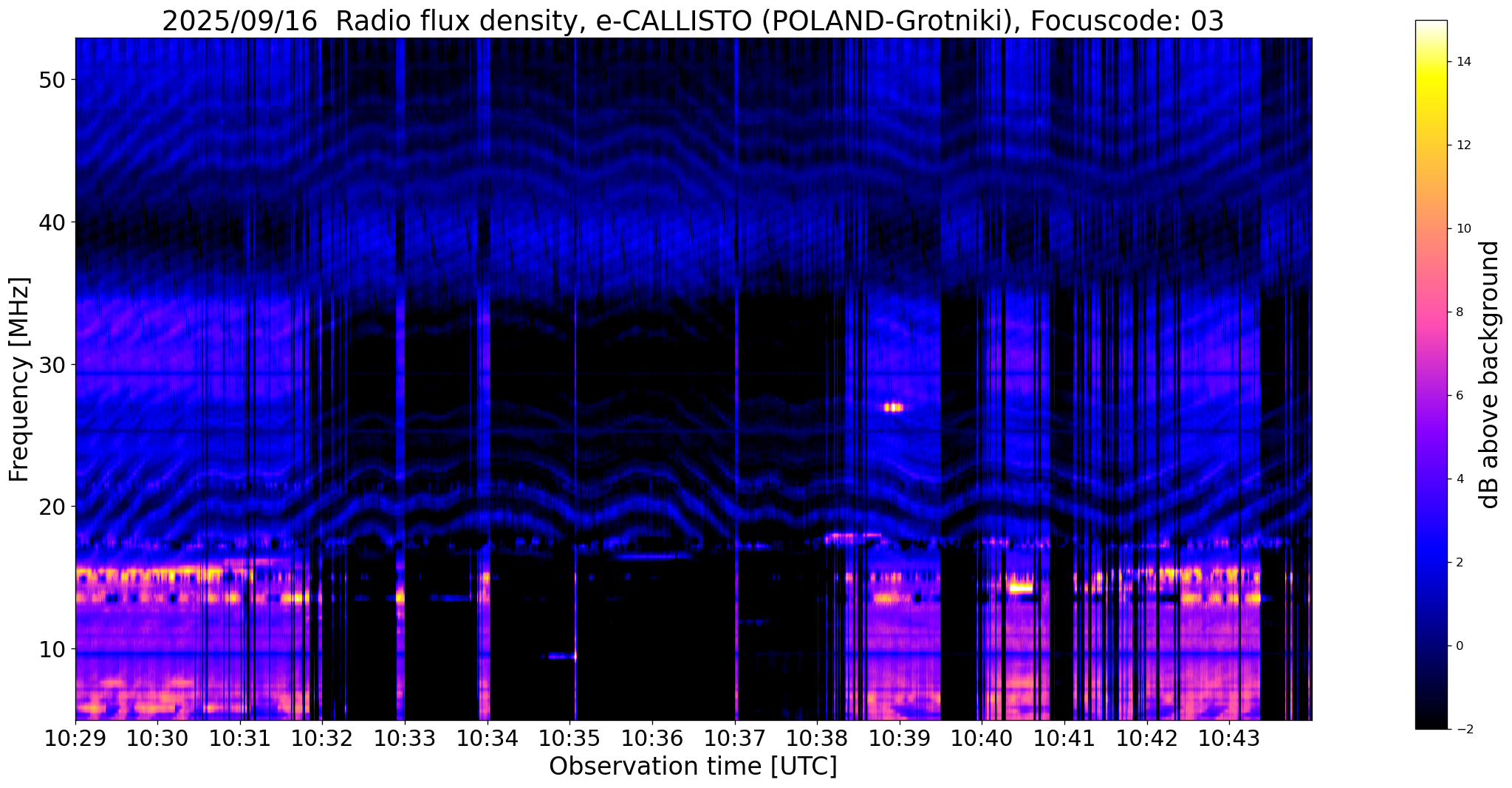Click the 10:37 time tick label
Viewport: 1512px width, 788px height.
click(735, 737)
